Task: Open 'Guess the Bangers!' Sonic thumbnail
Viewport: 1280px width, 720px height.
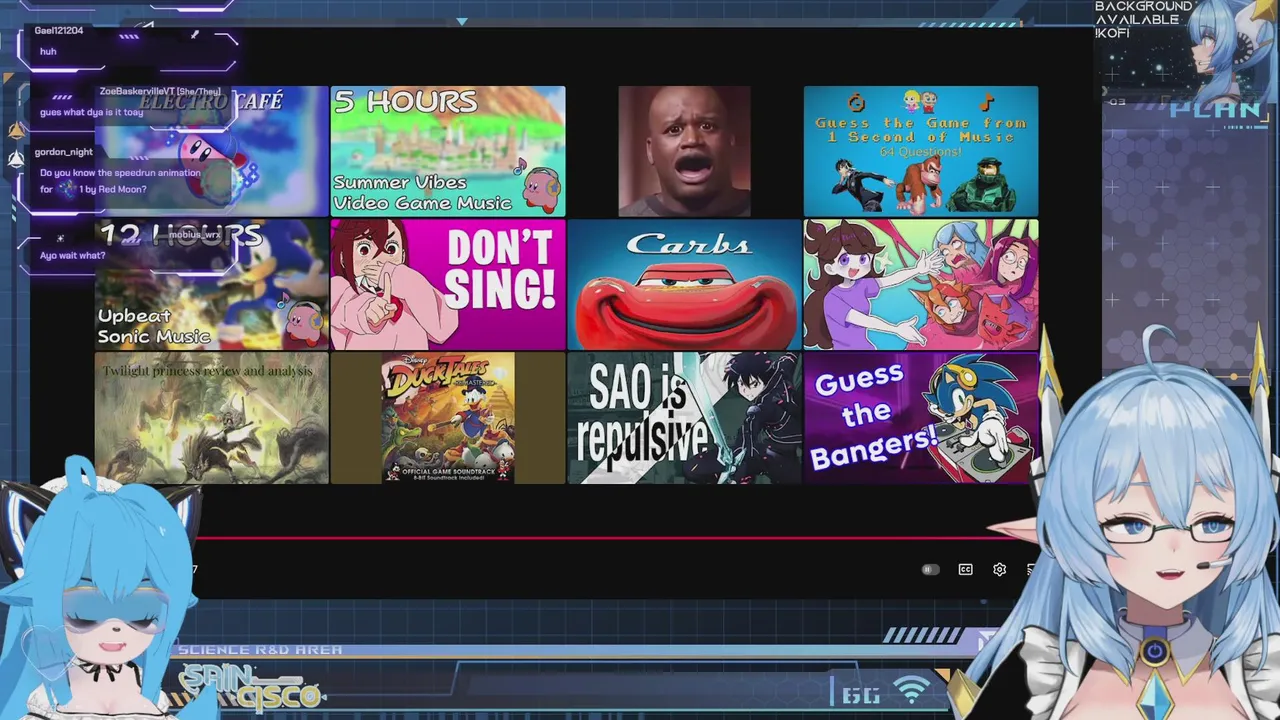Action: tap(921, 418)
